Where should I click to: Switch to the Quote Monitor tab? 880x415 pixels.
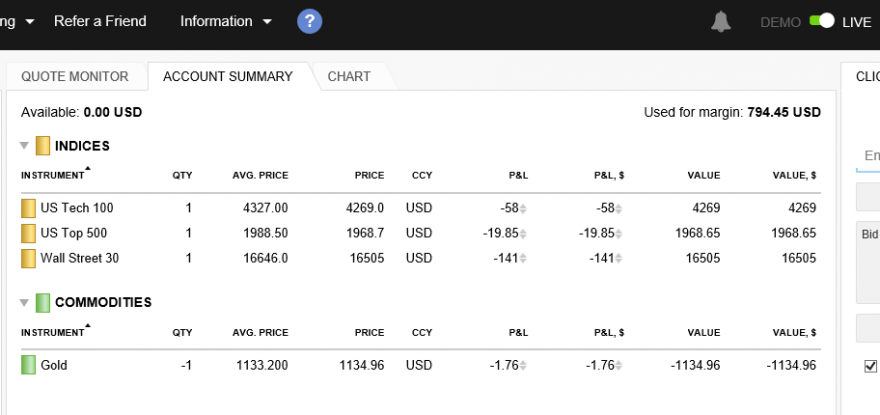coord(75,76)
